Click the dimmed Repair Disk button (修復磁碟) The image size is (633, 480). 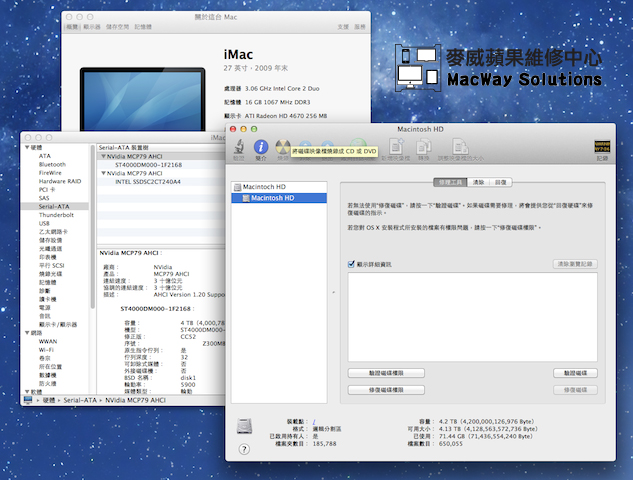[x=575, y=390]
